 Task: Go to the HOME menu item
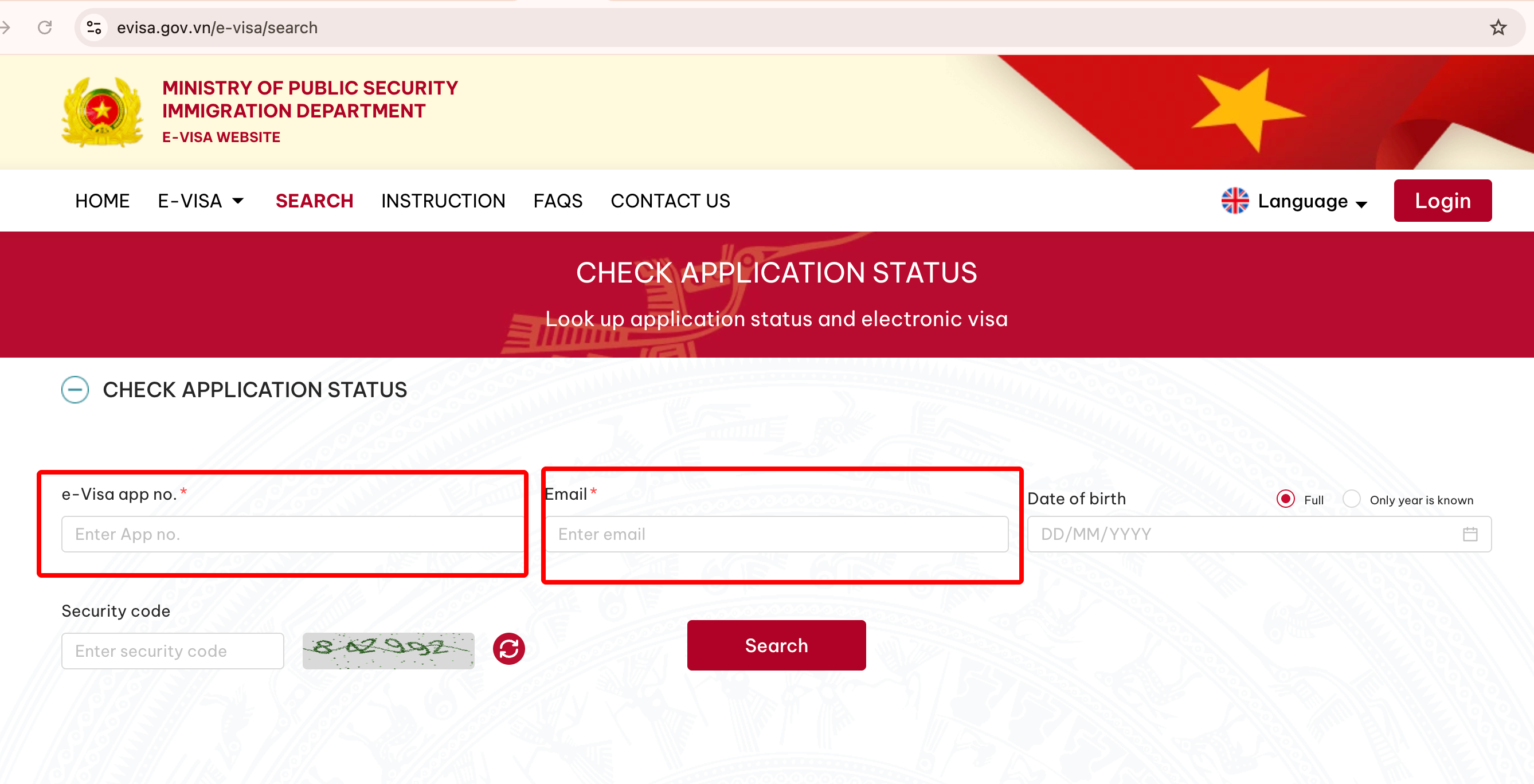coord(103,201)
